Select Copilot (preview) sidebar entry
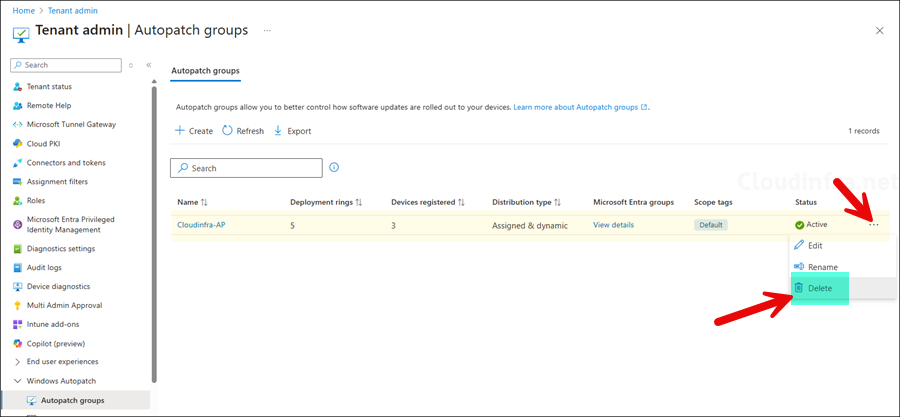 tap(57, 343)
